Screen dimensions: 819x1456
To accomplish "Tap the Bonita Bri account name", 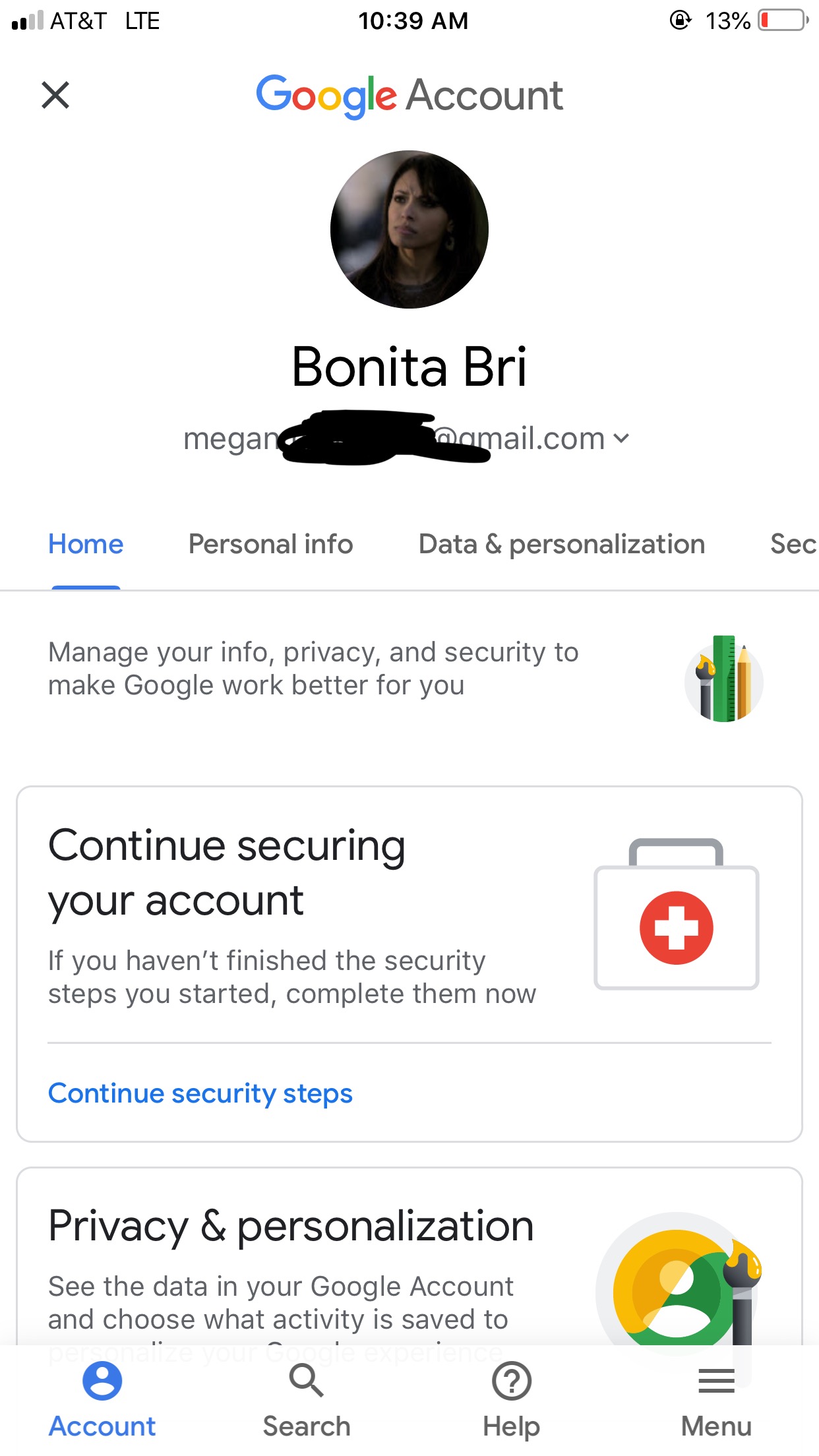I will pos(409,367).
